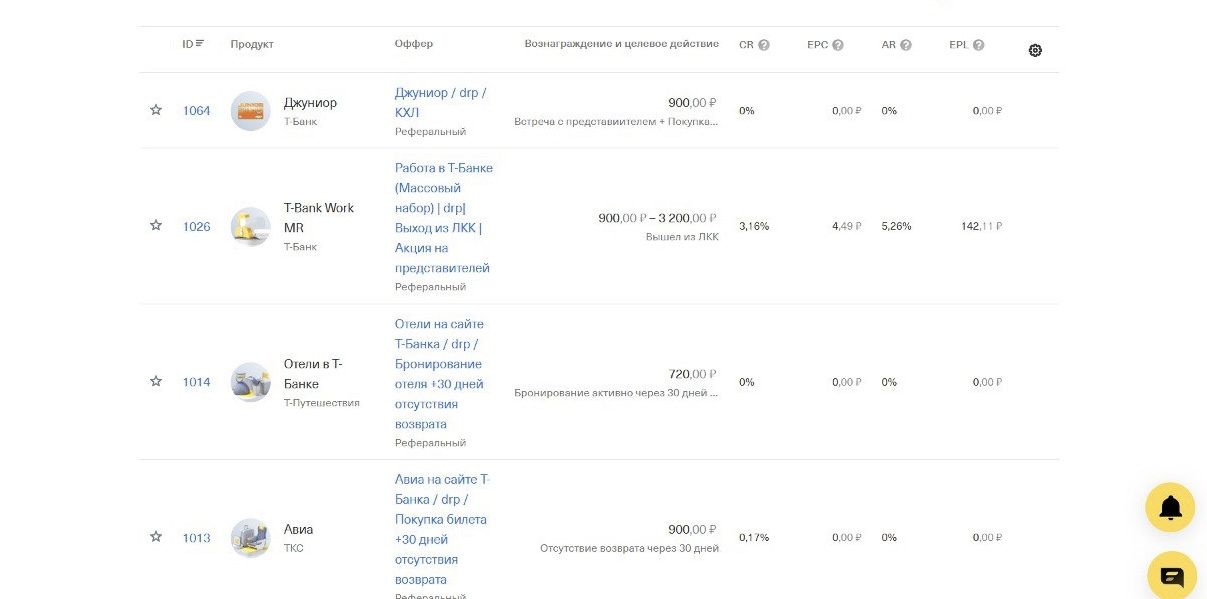Click the 142,11 ₽ EPL value
1207x599 pixels.
pos(981,226)
